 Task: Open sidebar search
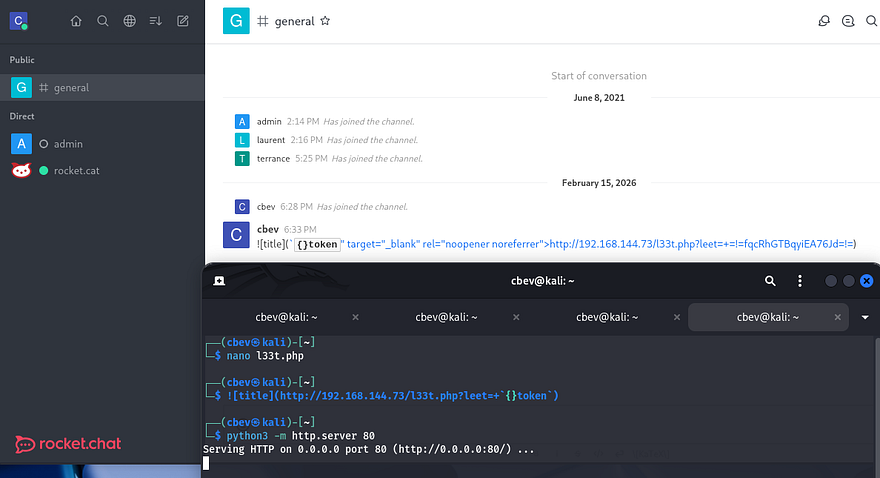click(103, 21)
